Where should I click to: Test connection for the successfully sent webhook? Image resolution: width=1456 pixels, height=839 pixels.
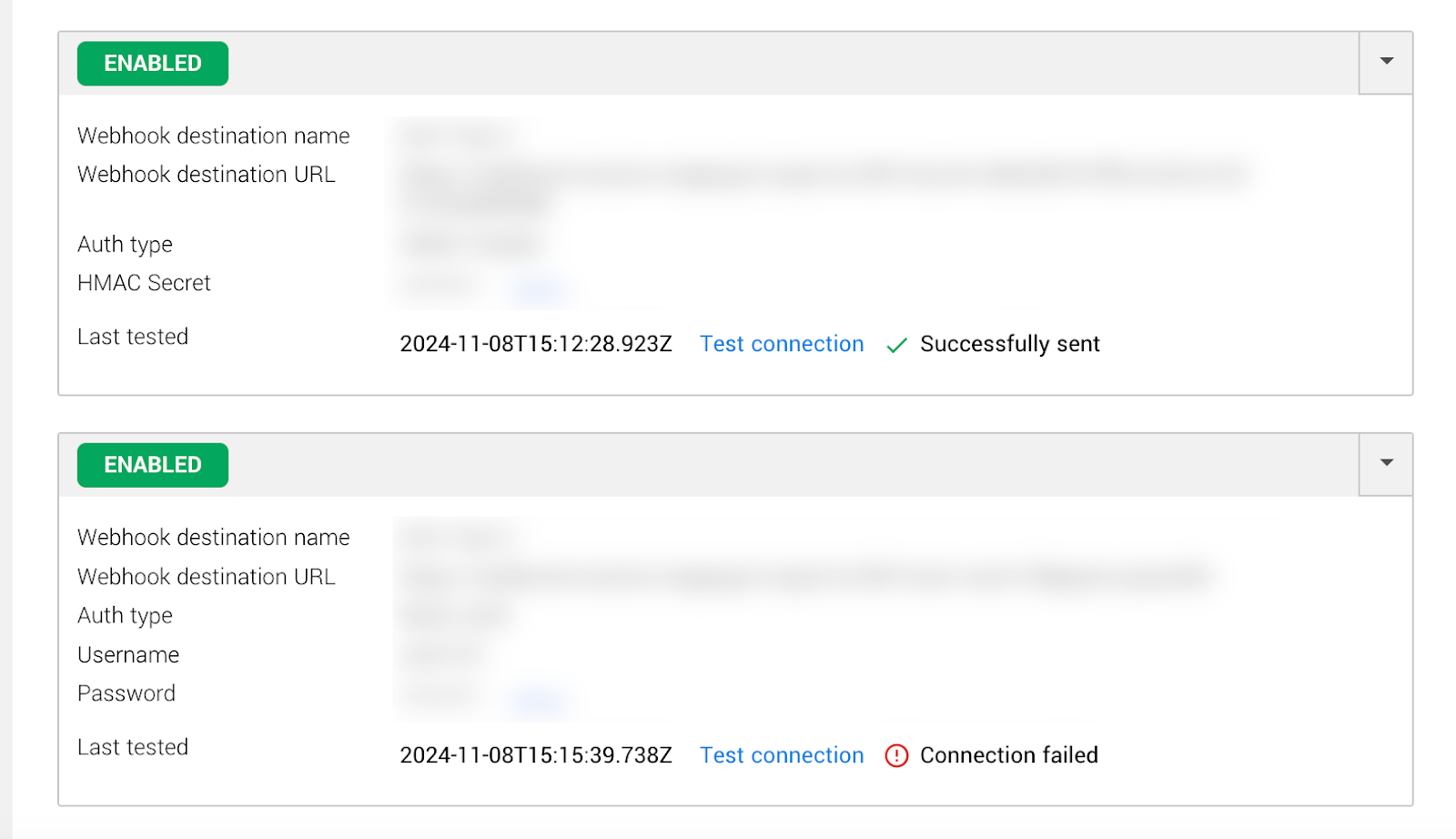(782, 344)
